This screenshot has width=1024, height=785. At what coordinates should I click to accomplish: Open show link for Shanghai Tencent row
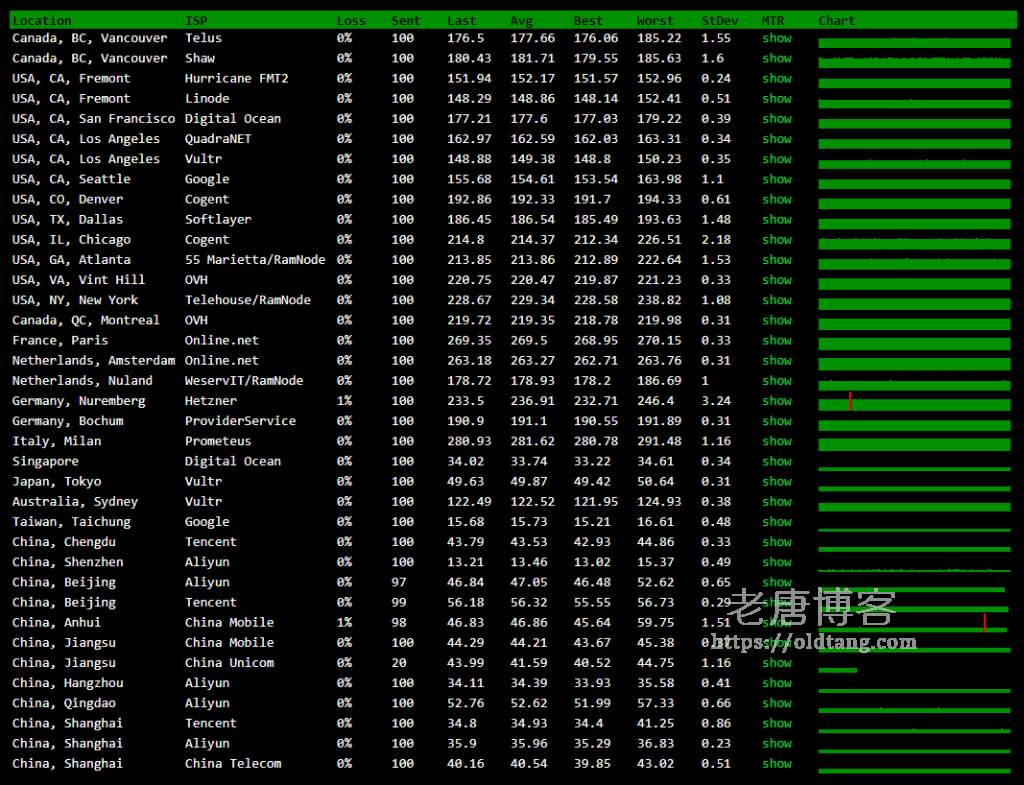(x=776, y=724)
